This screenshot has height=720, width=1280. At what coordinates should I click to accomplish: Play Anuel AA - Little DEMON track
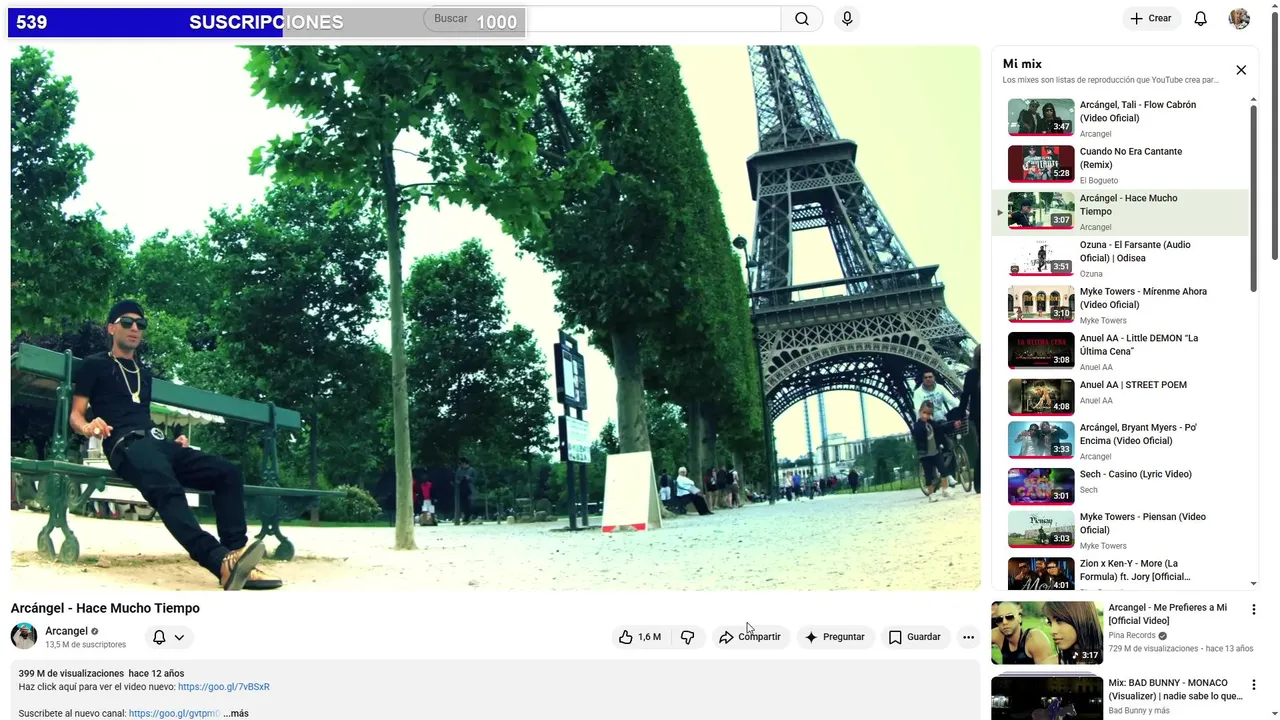point(1120,351)
